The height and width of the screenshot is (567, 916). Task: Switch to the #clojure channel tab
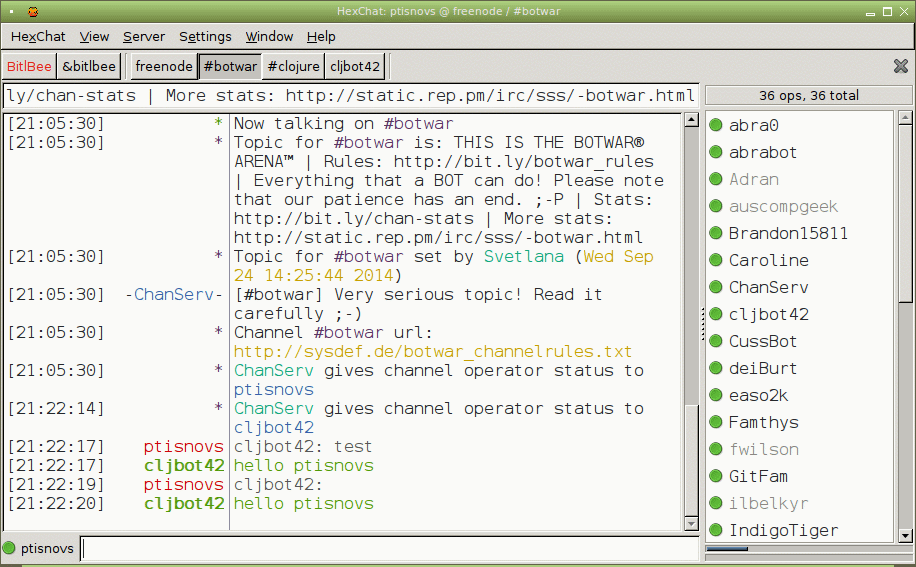pos(293,67)
